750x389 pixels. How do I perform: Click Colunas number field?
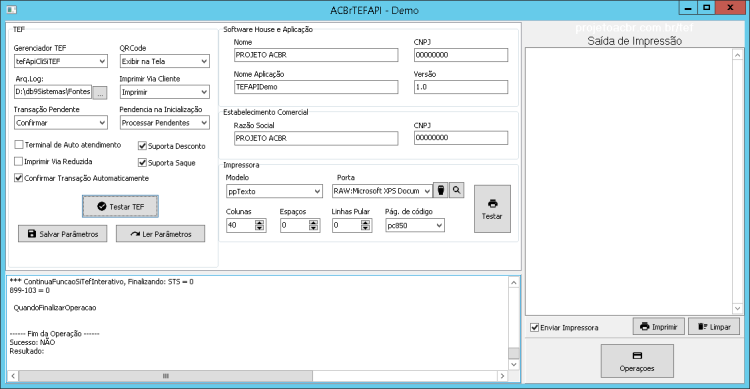tap(241, 225)
